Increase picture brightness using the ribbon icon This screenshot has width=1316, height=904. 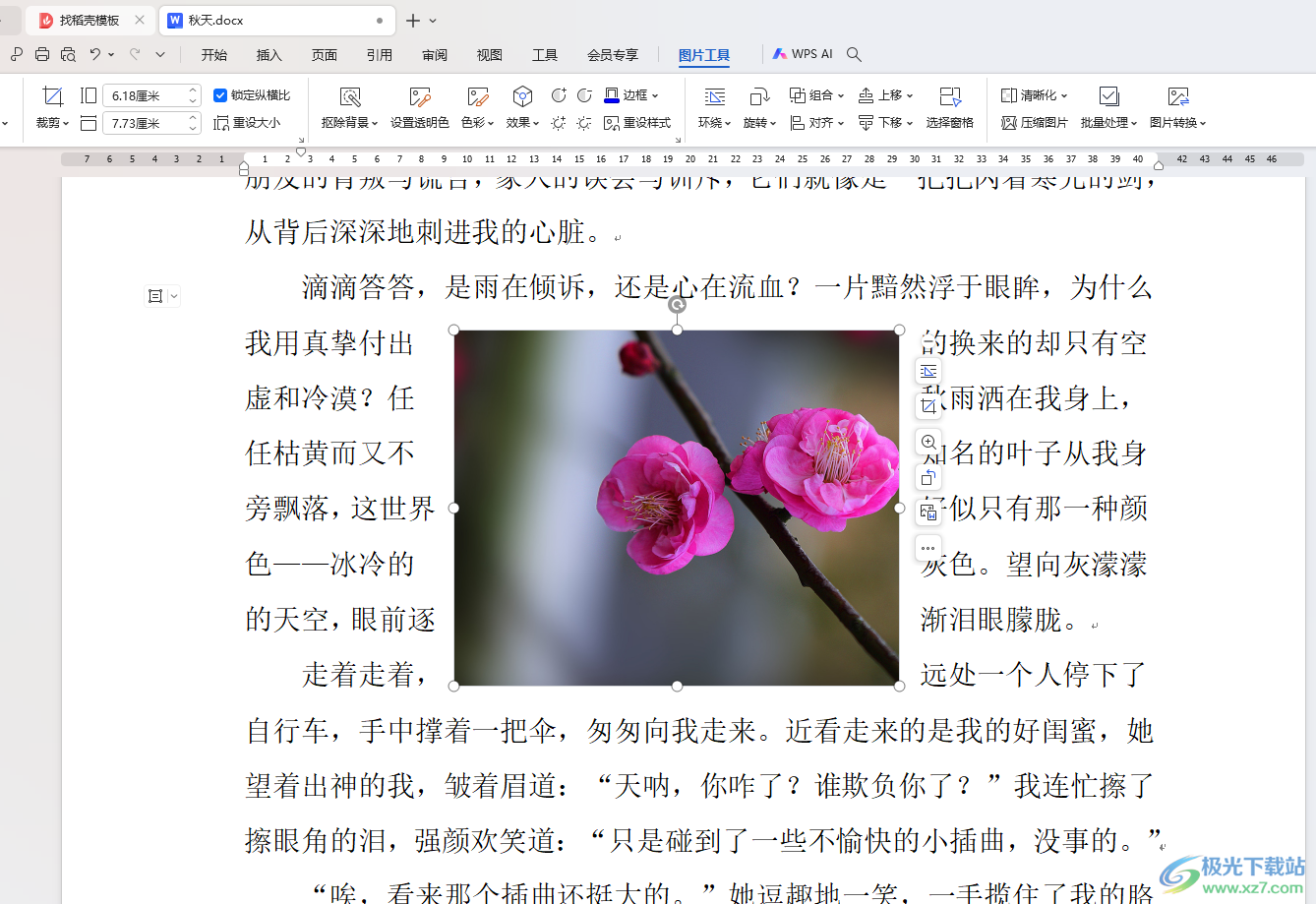click(559, 123)
